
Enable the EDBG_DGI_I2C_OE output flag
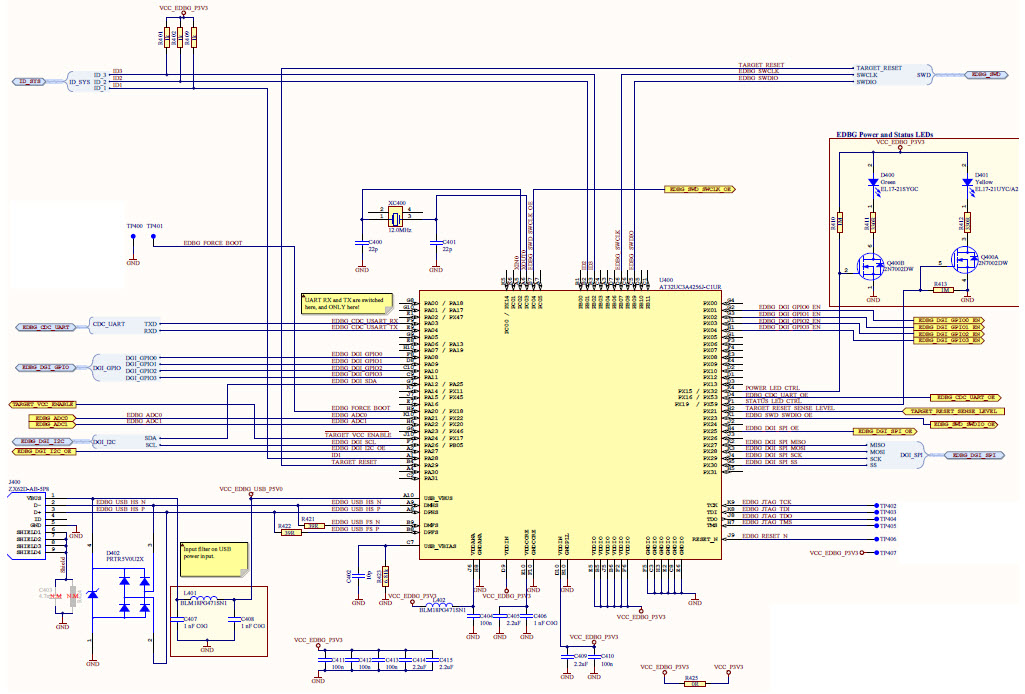(x=44, y=451)
